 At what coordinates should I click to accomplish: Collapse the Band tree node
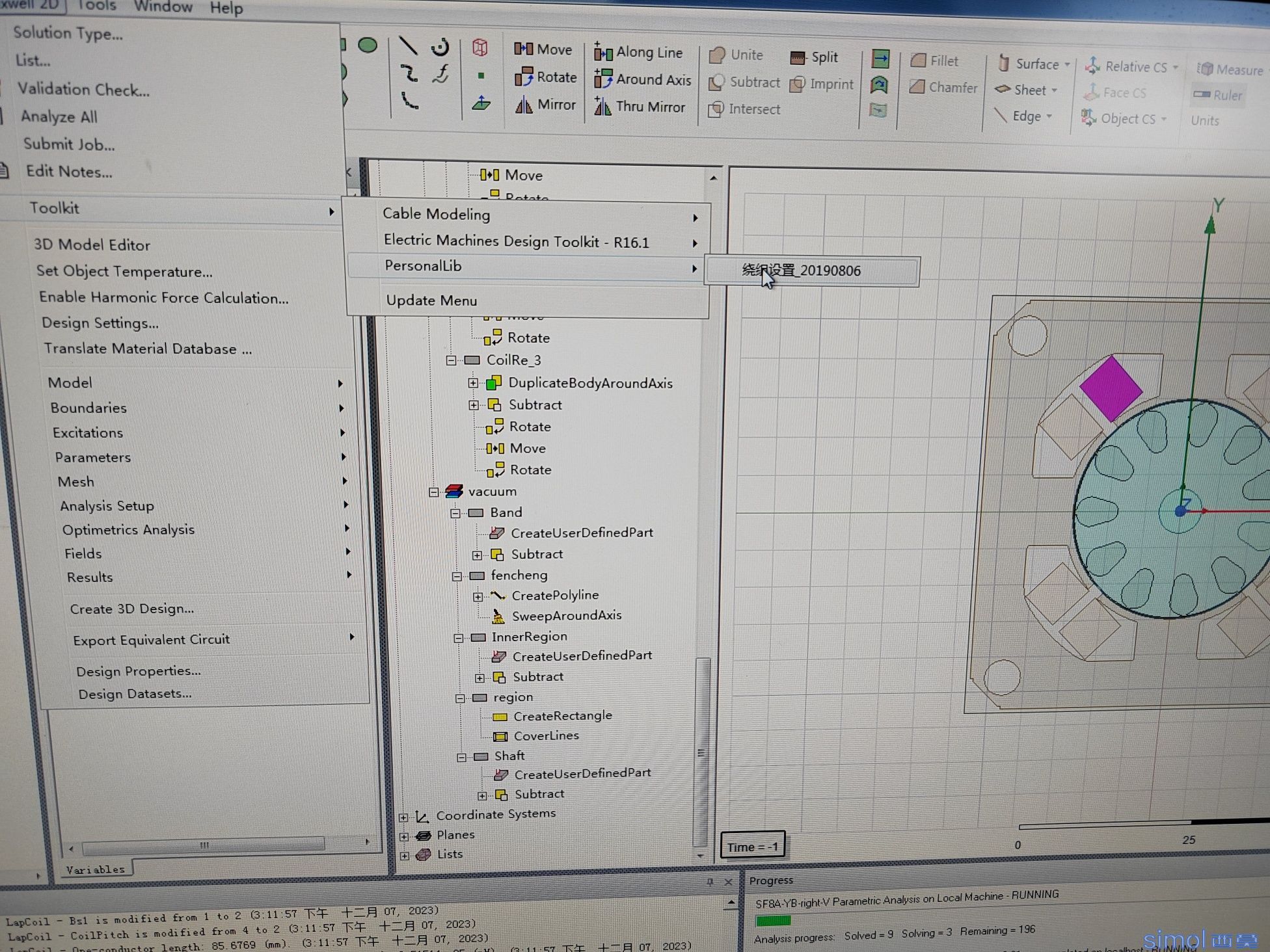coord(455,513)
